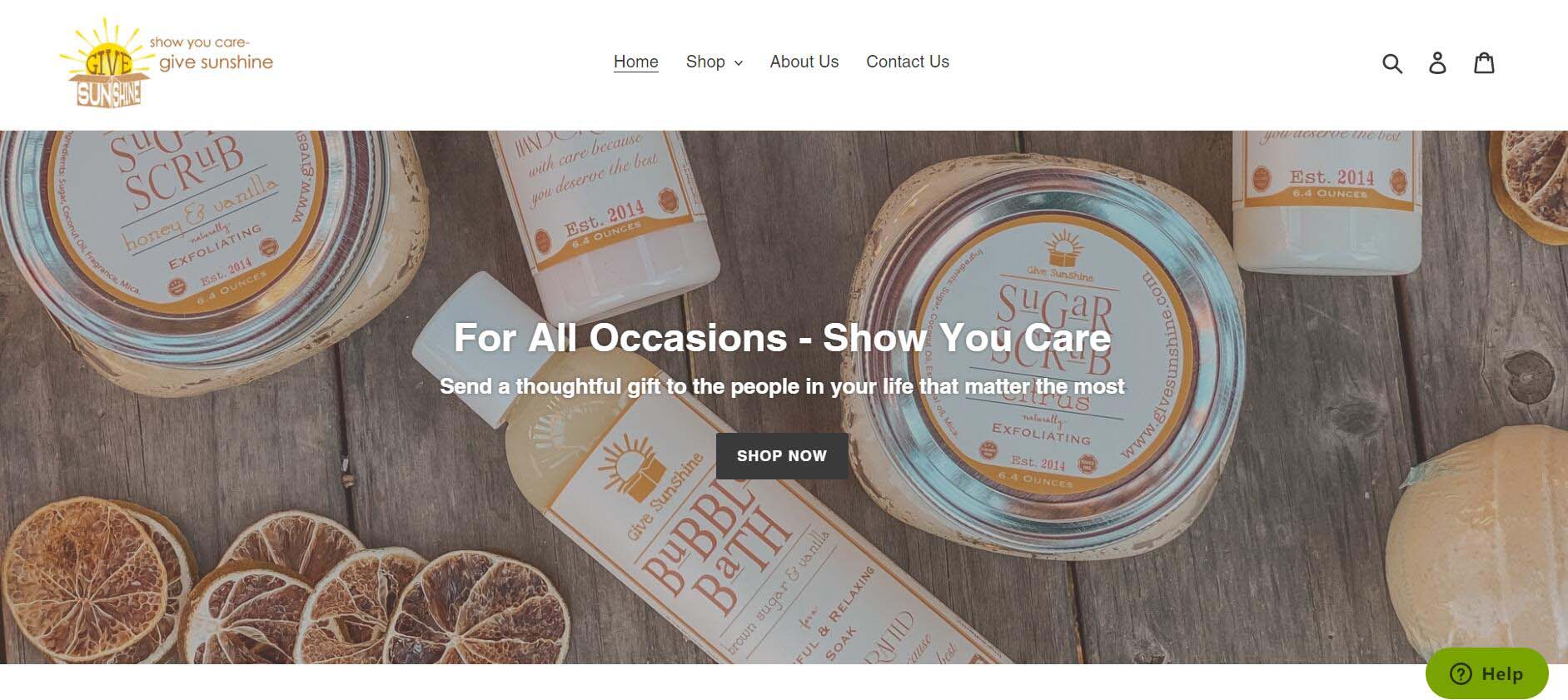Click the hero headline For All Occasions

(782, 337)
